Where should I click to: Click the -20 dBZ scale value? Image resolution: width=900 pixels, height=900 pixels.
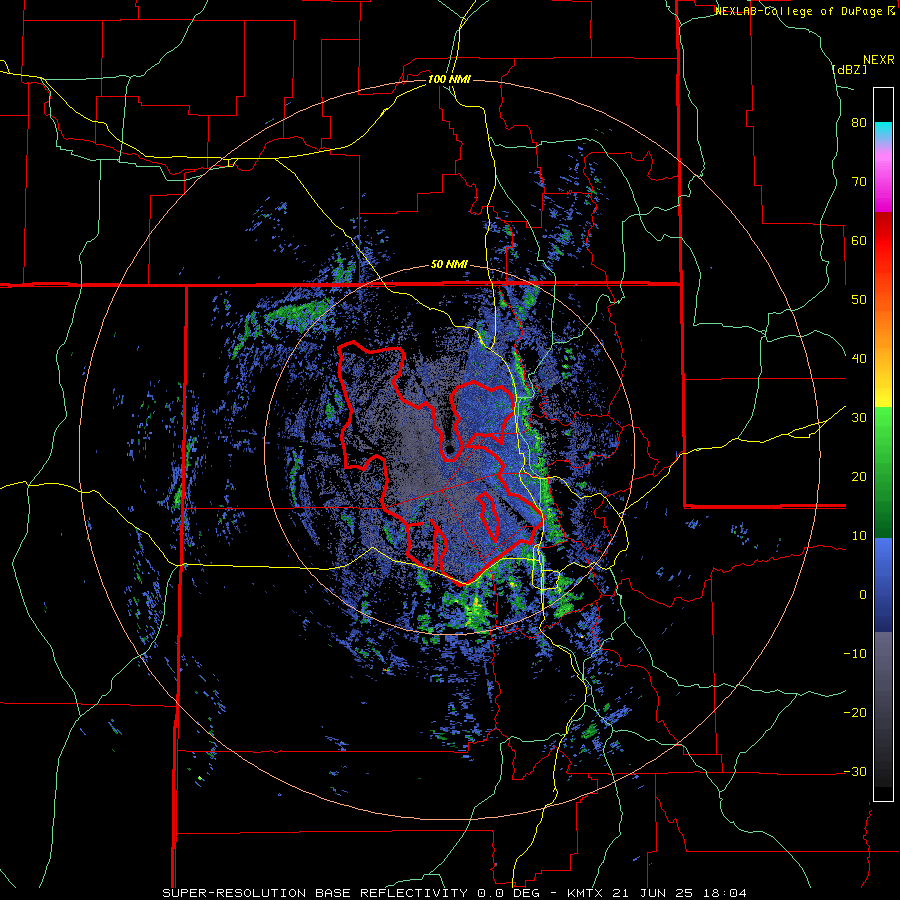pyautogui.click(x=855, y=713)
